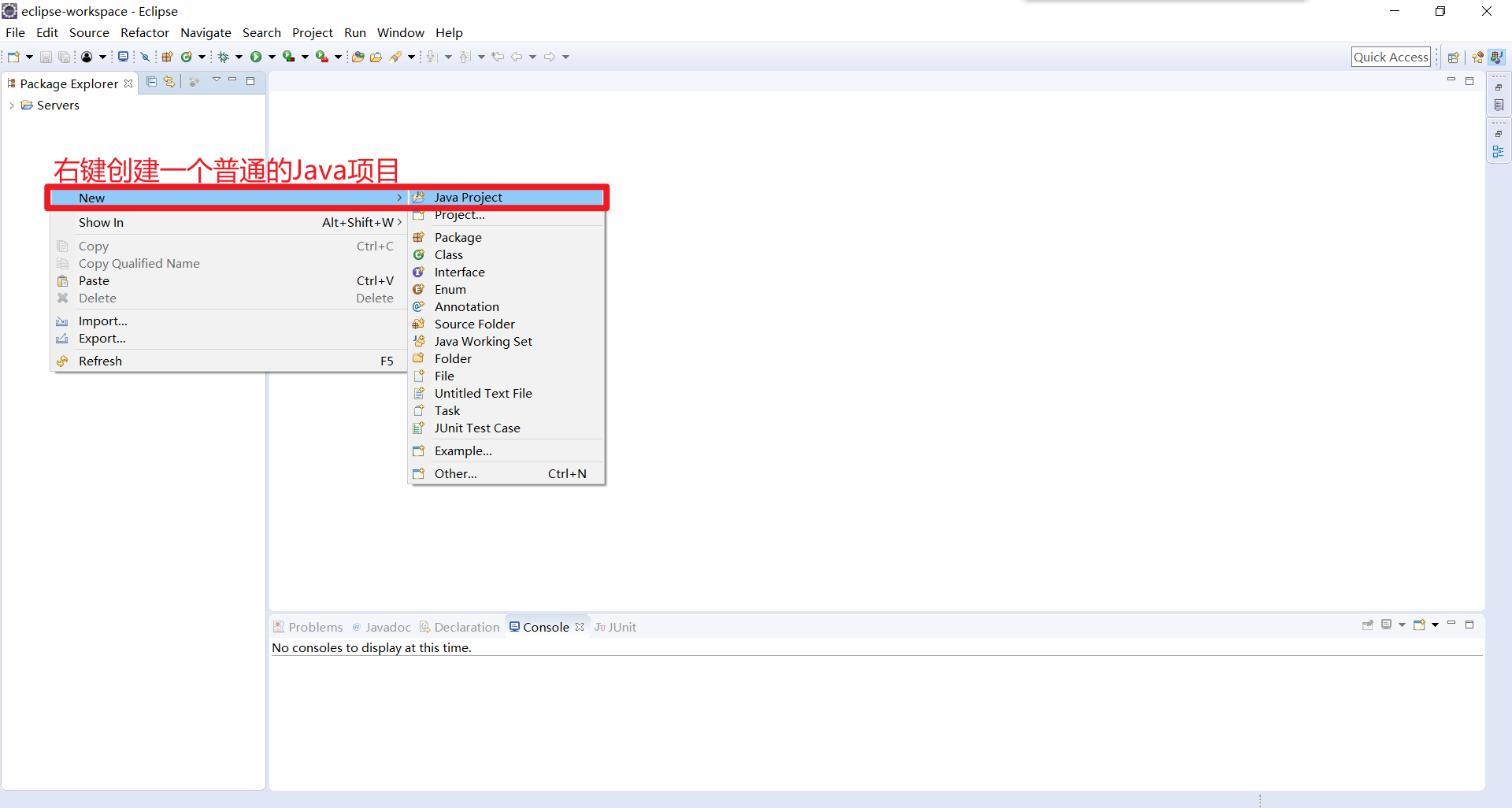
Task: Switch to the Declaration tab
Action: [x=460, y=627]
